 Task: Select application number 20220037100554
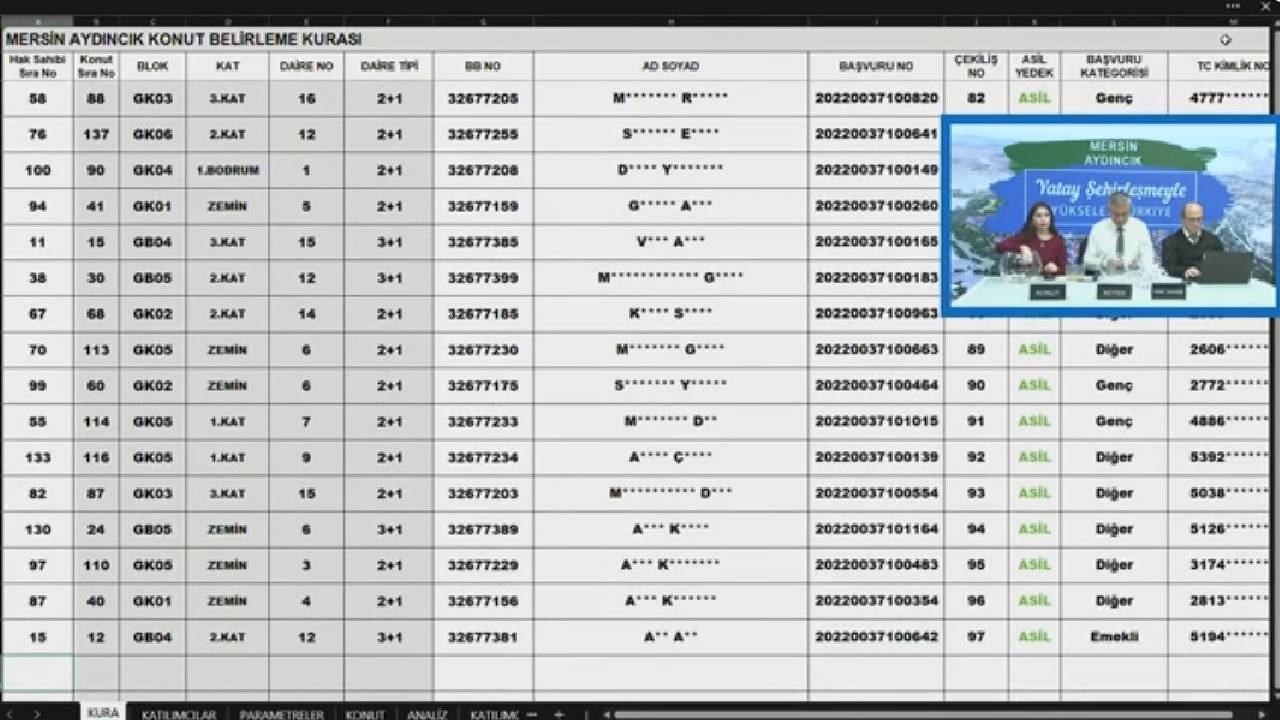(876, 493)
